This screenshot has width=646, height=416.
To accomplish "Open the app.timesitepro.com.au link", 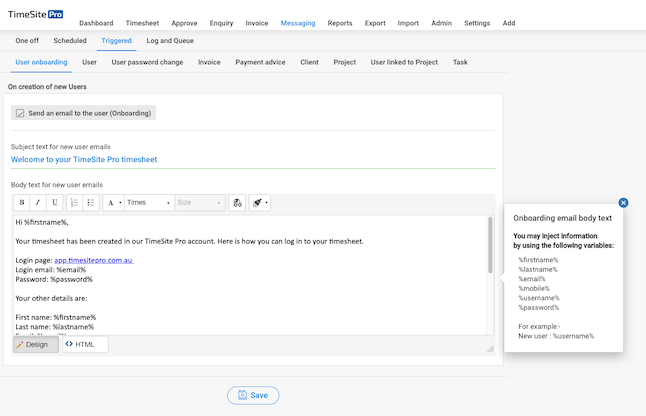I will (x=94, y=260).
